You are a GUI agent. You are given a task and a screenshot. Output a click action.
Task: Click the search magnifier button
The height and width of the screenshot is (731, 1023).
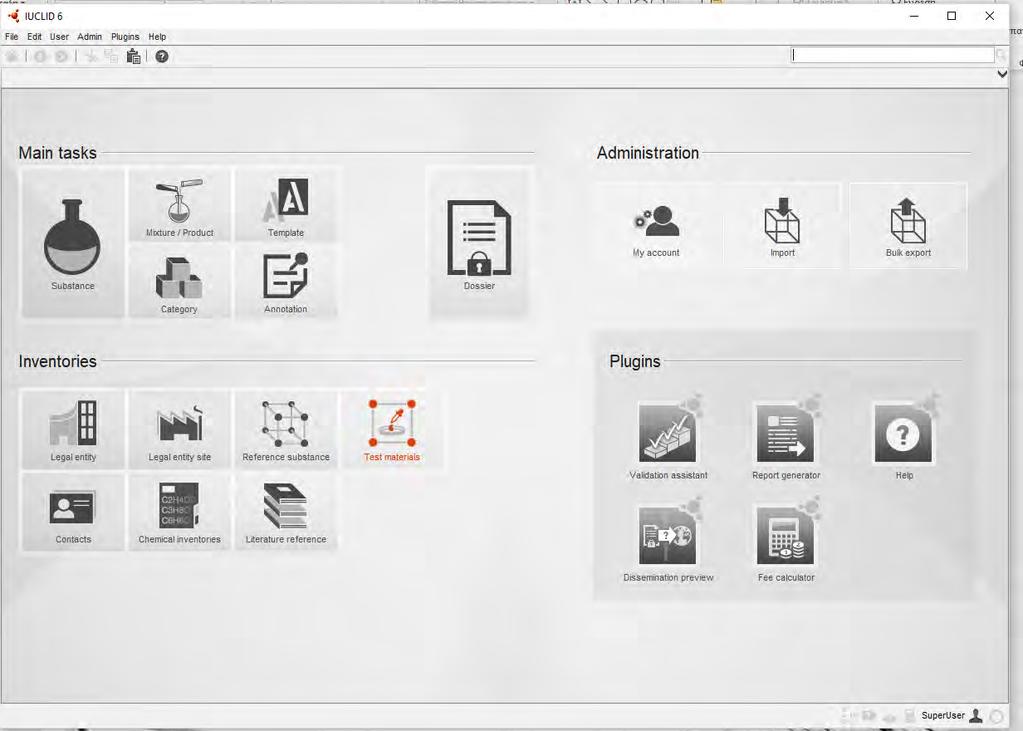click(x=1001, y=55)
